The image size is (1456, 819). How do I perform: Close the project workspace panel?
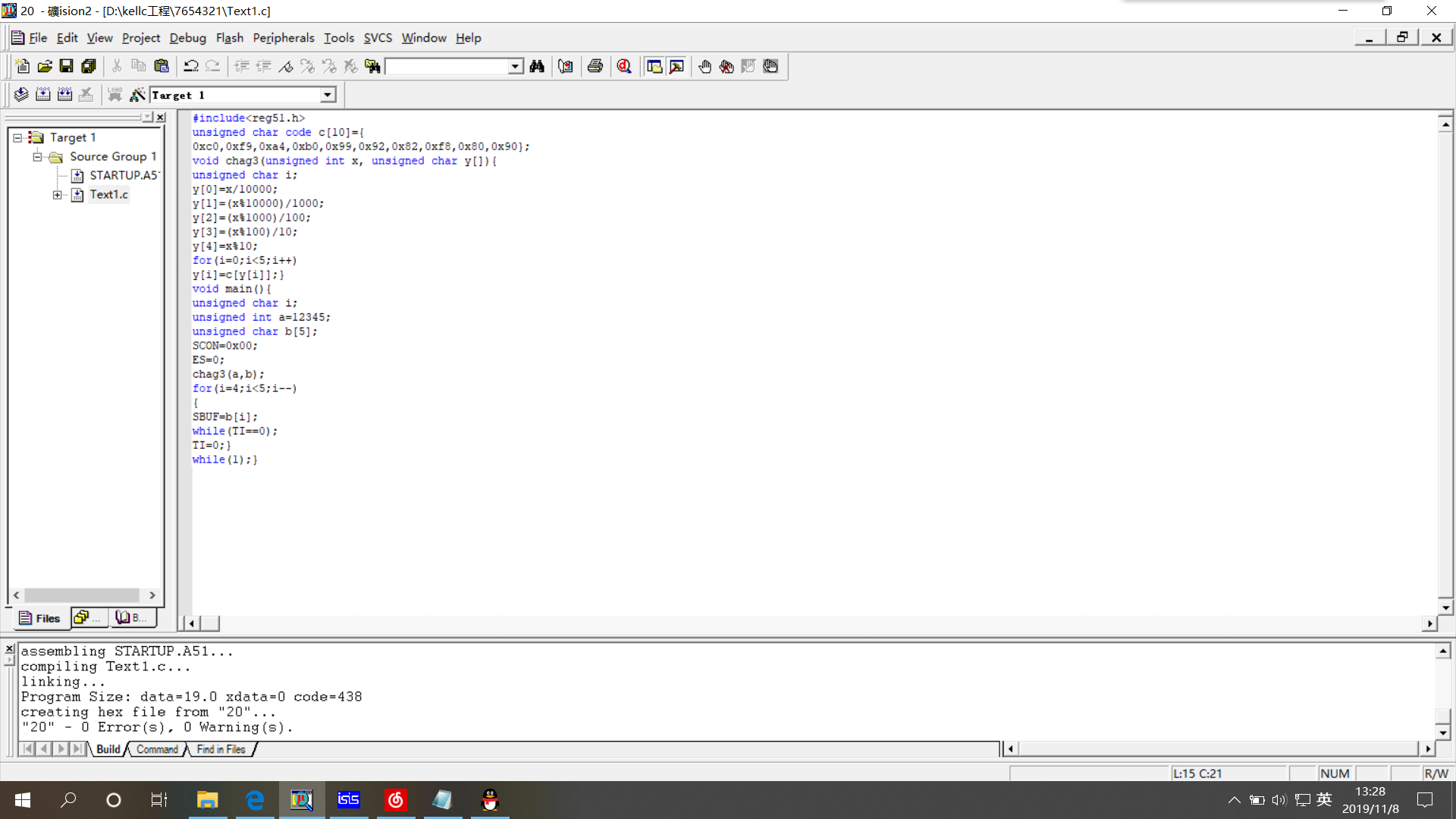(x=161, y=118)
